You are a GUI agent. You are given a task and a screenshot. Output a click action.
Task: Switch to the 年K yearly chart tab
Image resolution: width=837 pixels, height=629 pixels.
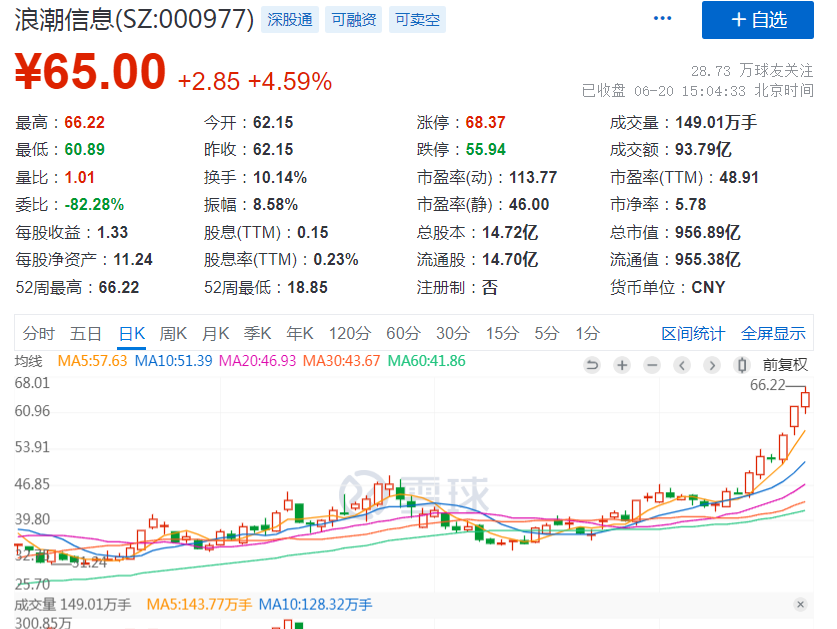300,334
